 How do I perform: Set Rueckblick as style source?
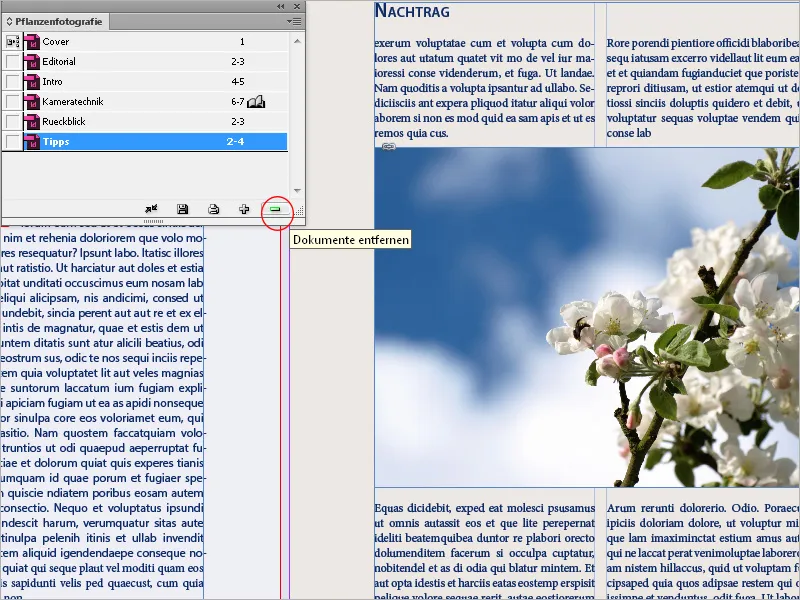tap(13, 121)
